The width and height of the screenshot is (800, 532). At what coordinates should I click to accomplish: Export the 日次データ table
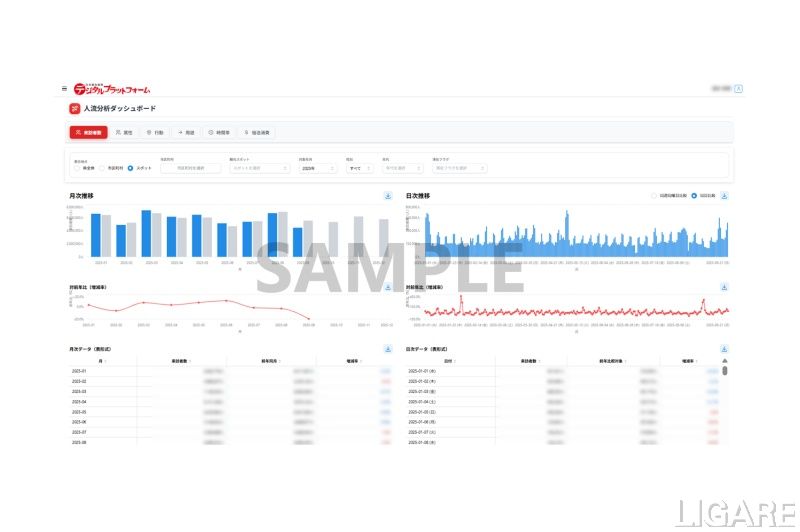[724, 349]
